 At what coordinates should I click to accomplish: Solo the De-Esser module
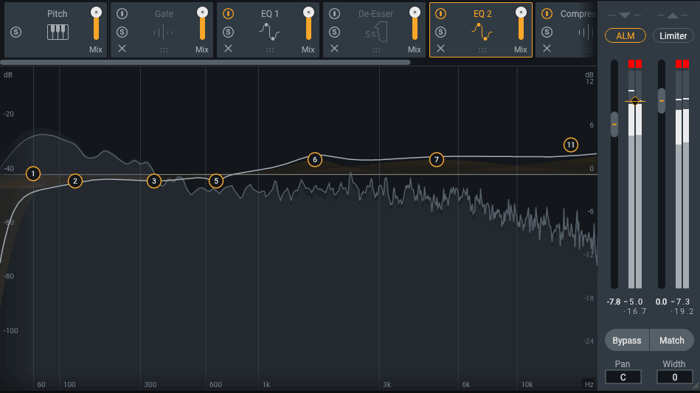point(334,32)
